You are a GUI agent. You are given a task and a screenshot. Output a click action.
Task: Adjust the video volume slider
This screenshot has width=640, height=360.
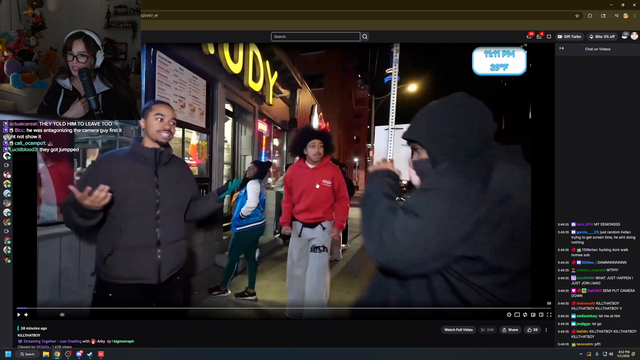62,315
